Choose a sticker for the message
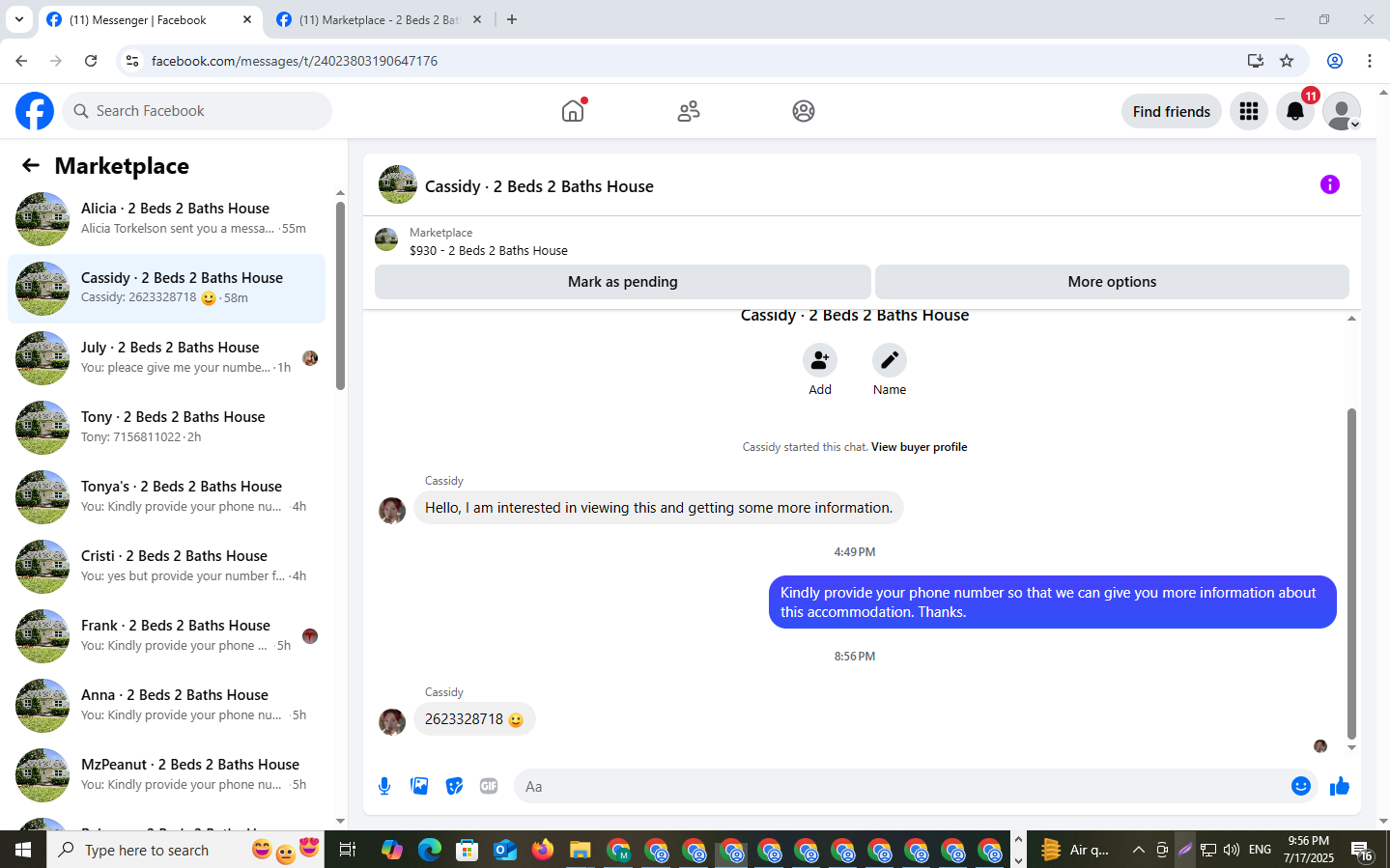 click(454, 786)
